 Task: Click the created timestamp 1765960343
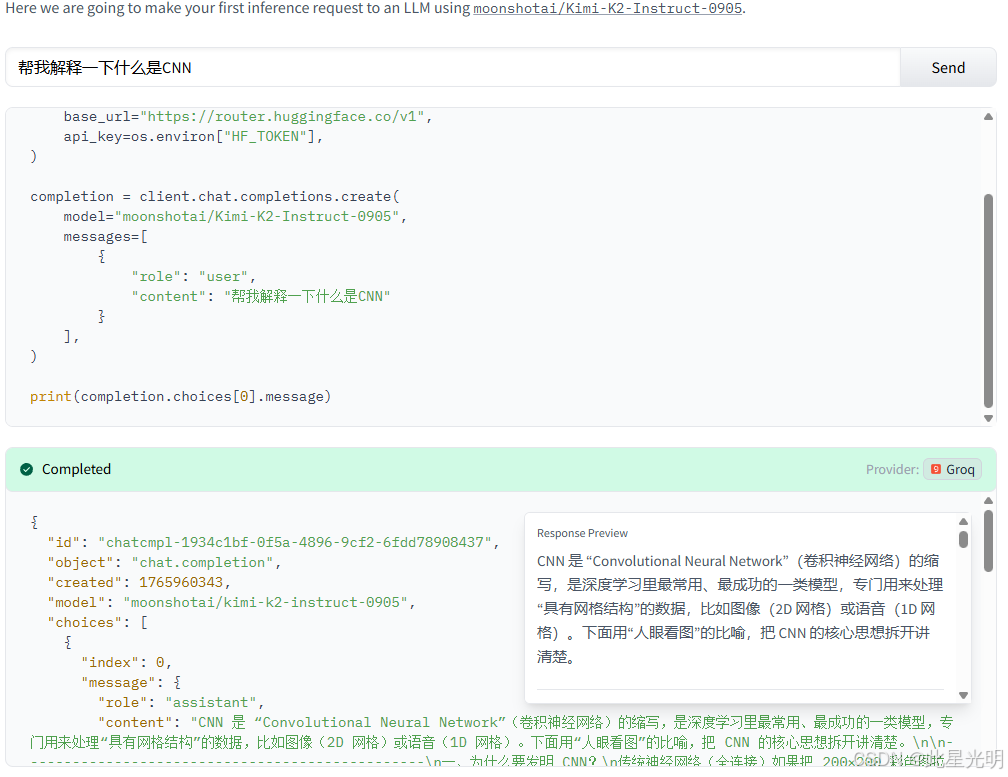[x=181, y=582]
